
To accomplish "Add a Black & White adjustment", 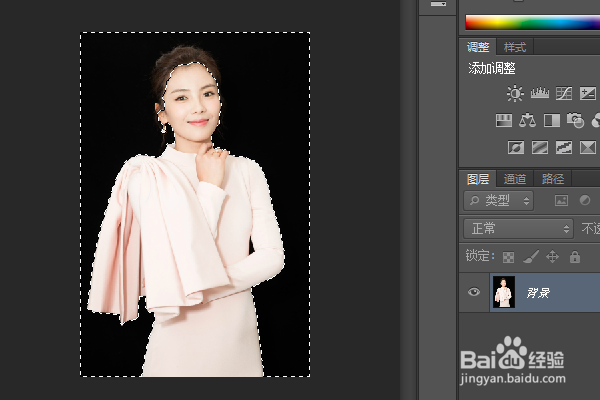I will (552, 121).
